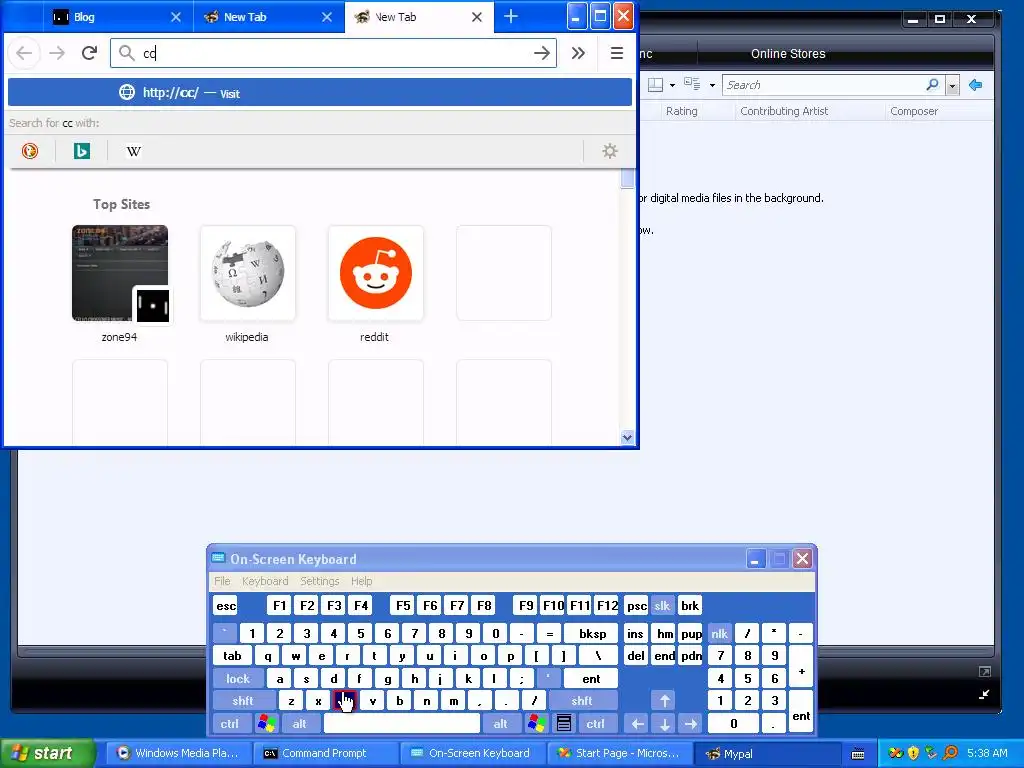Visit the http://cc/ suggestion
Screen dimensions: 1024x768
click(x=320, y=93)
